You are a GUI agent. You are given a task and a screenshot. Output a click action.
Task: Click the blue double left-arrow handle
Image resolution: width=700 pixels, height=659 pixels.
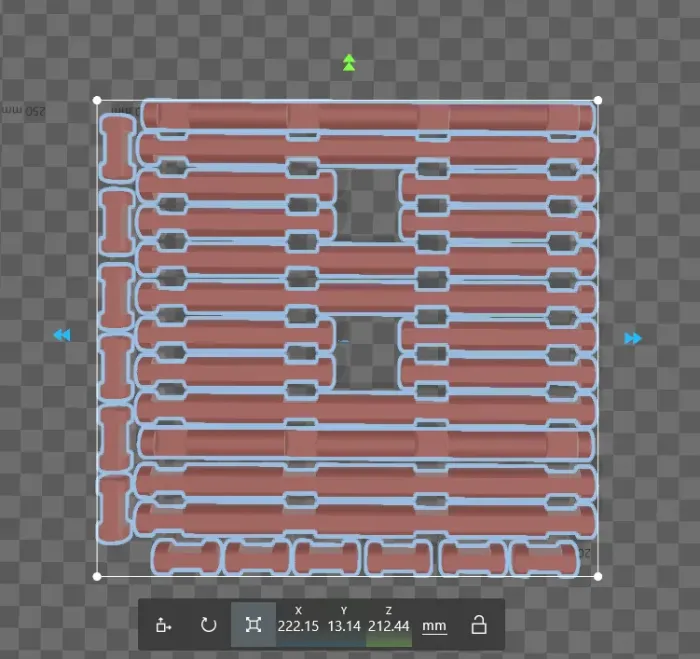tap(62, 335)
